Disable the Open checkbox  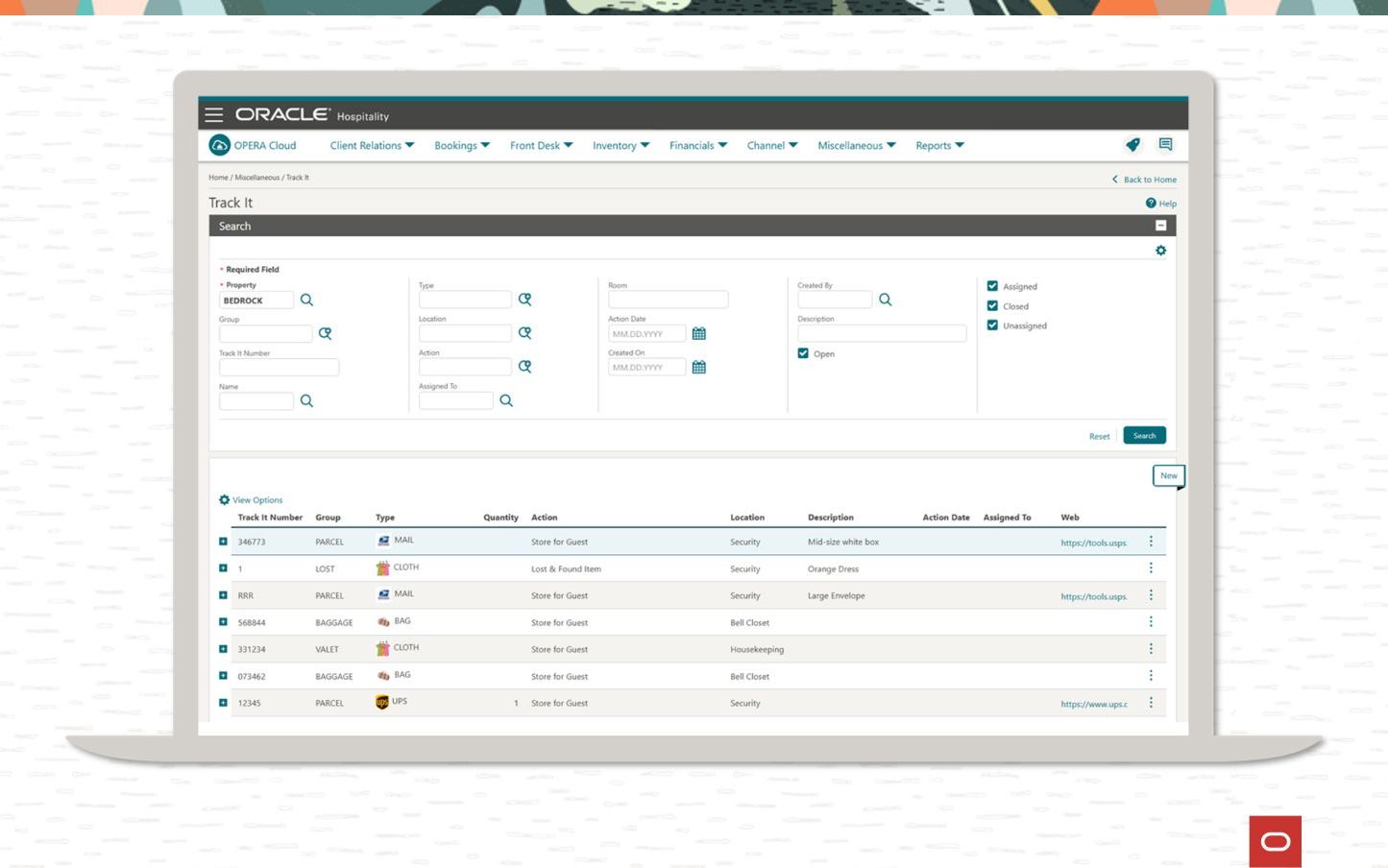click(803, 353)
